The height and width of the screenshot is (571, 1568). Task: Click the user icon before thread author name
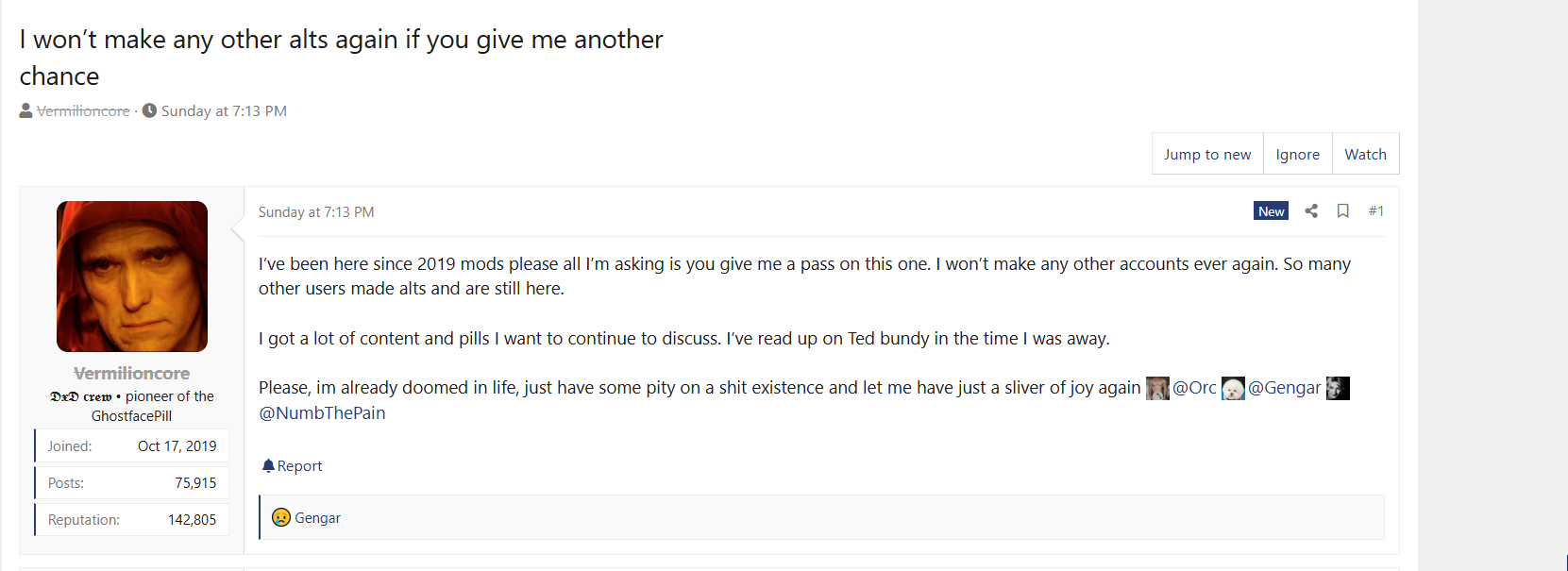(x=25, y=110)
